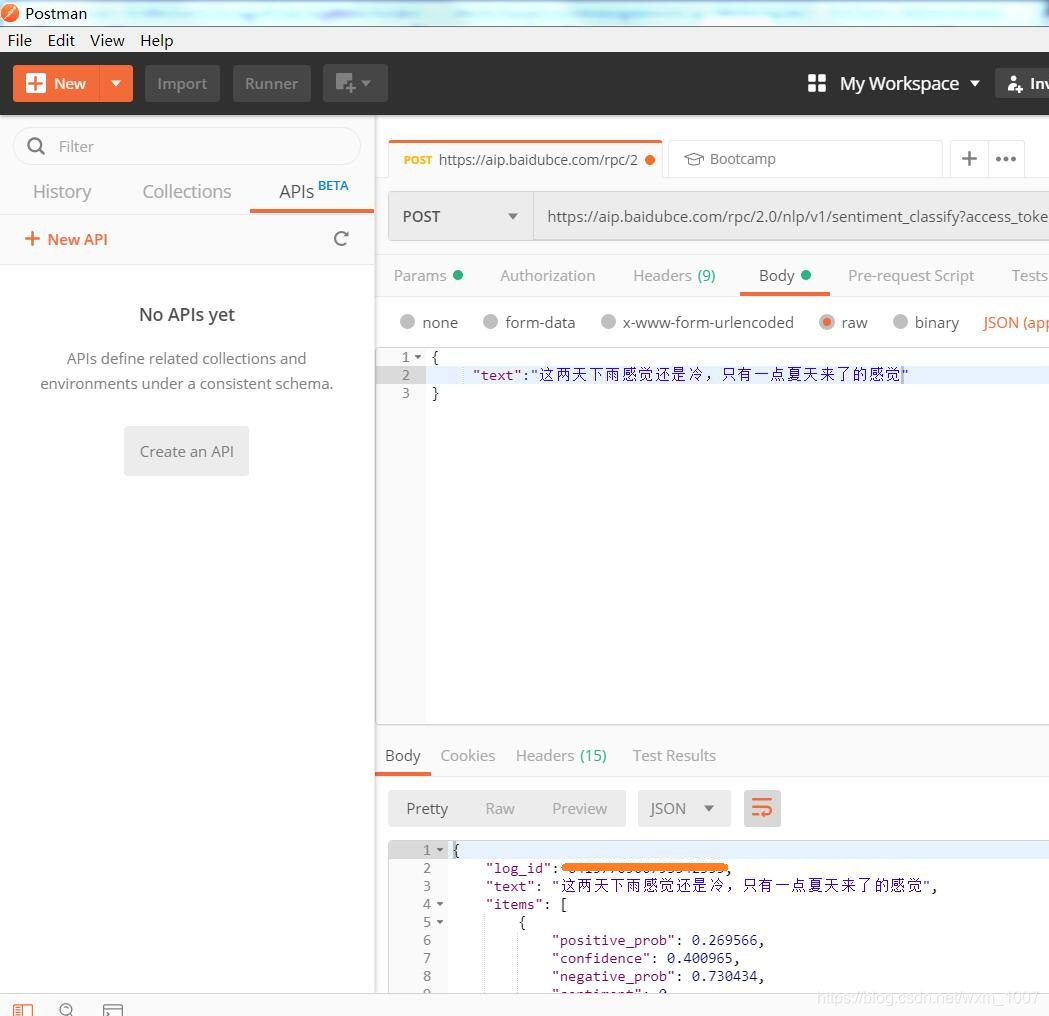Open Find and Replace in status bar
The width and height of the screenshot is (1049, 1016).
click(66, 1009)
